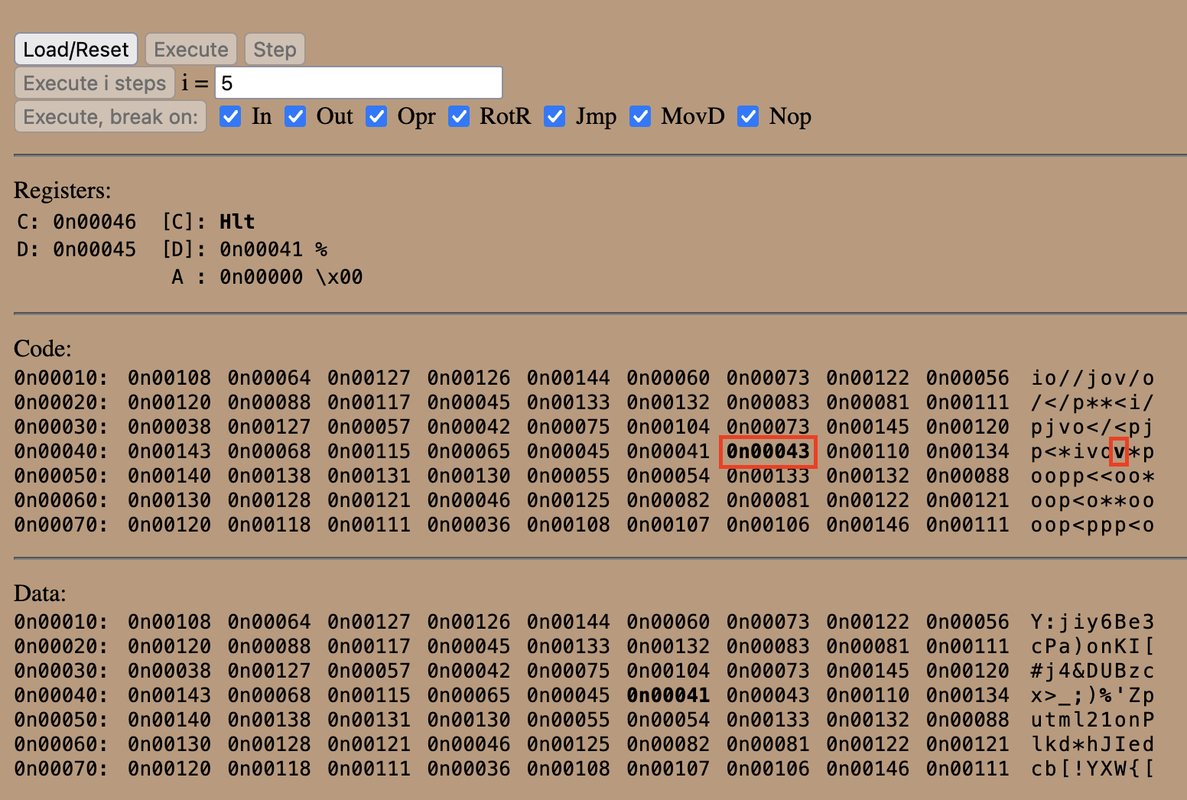The width and height of the screenshot is (1187, 800).
Task: Click the 0n00146 cell in Code
Action: (868, 525)
